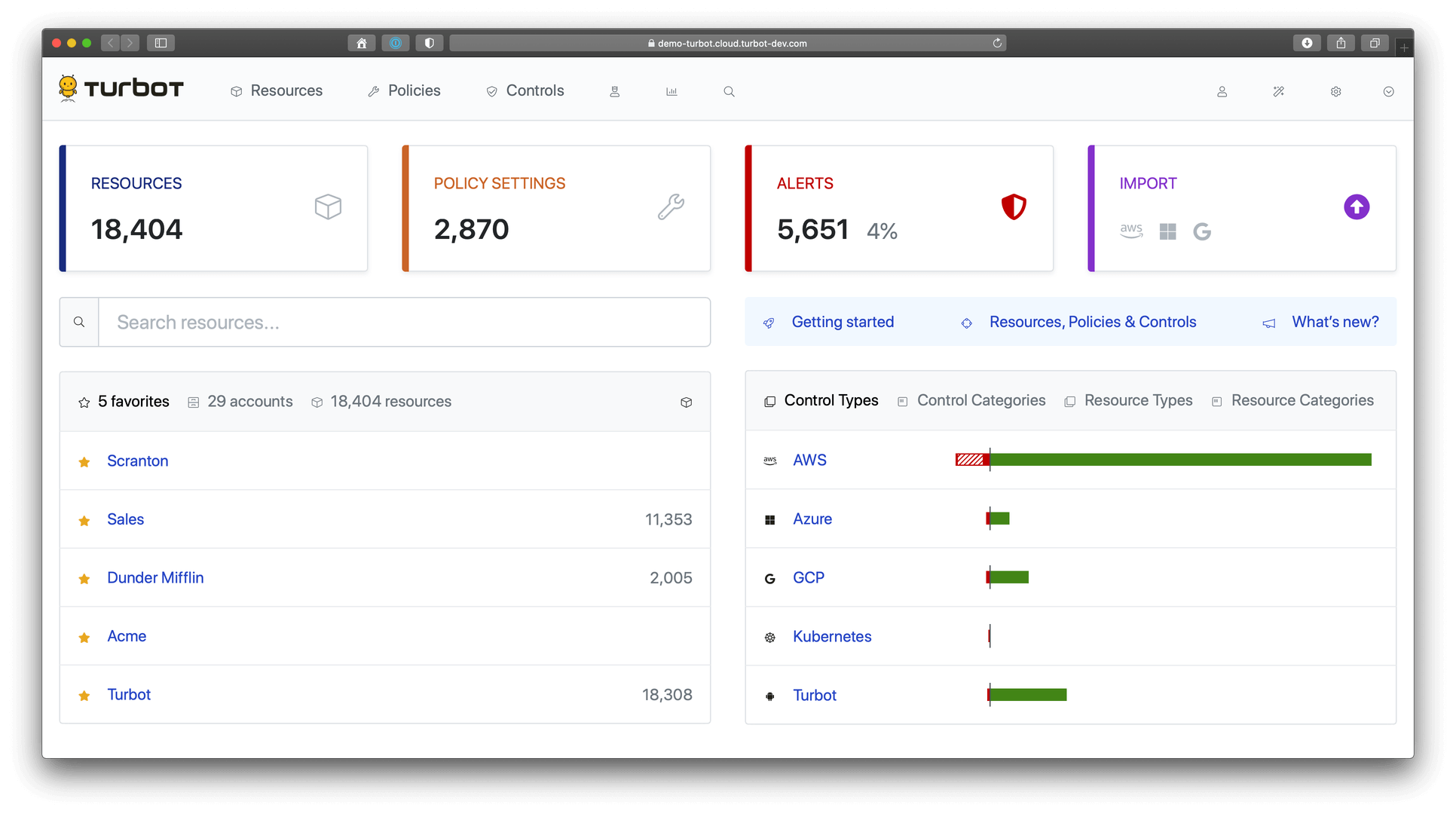The image size is (1456, 814).
Task: Open the Policy Settings card
Action: pos(556,208)
